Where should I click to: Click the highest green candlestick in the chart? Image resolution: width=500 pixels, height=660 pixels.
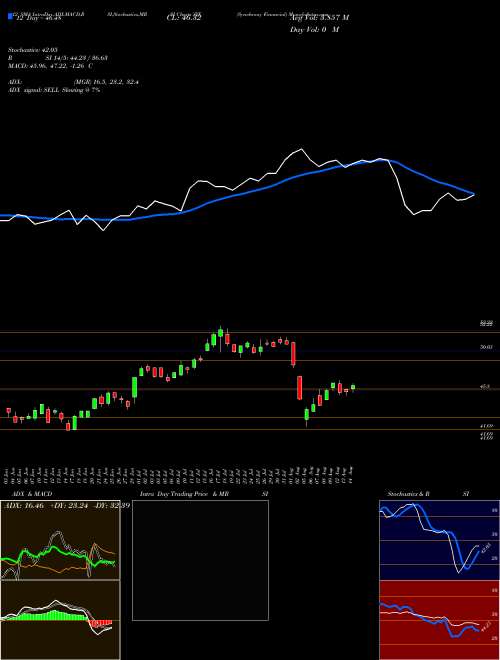[221, 332]
